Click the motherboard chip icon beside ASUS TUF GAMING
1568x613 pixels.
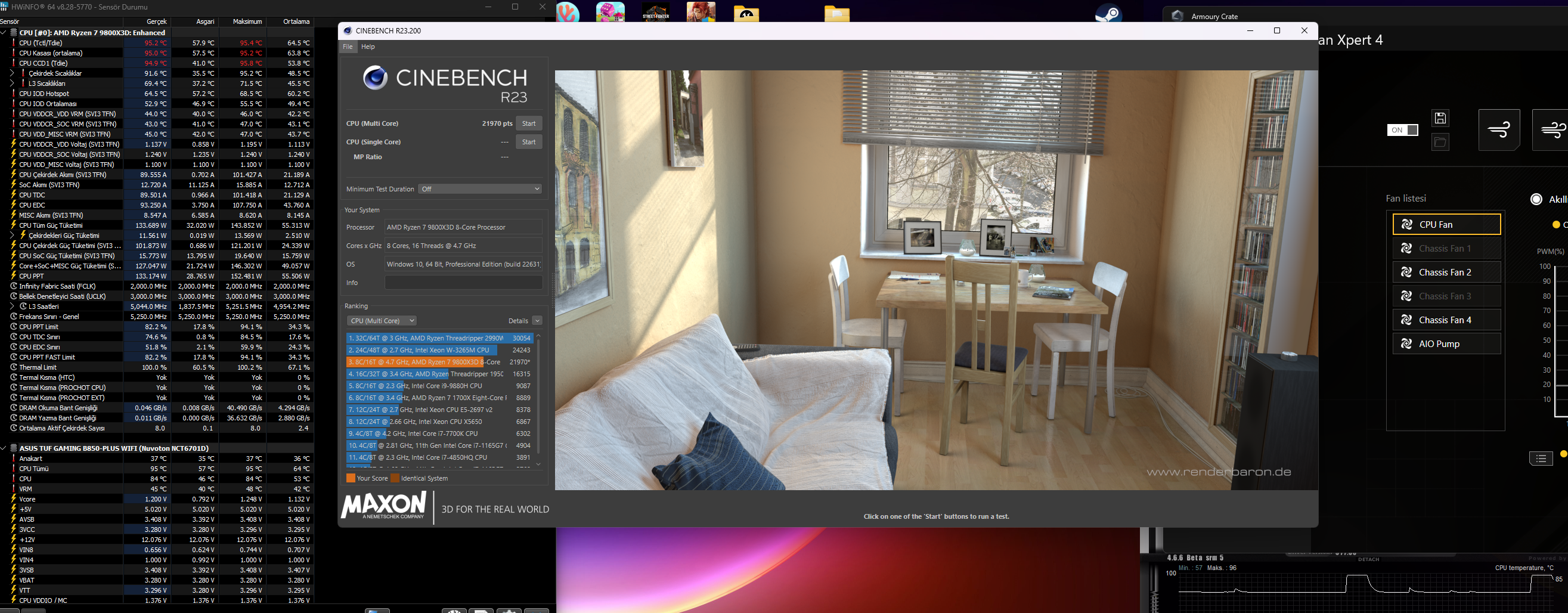pyautogui.click(x=14, y=448)
